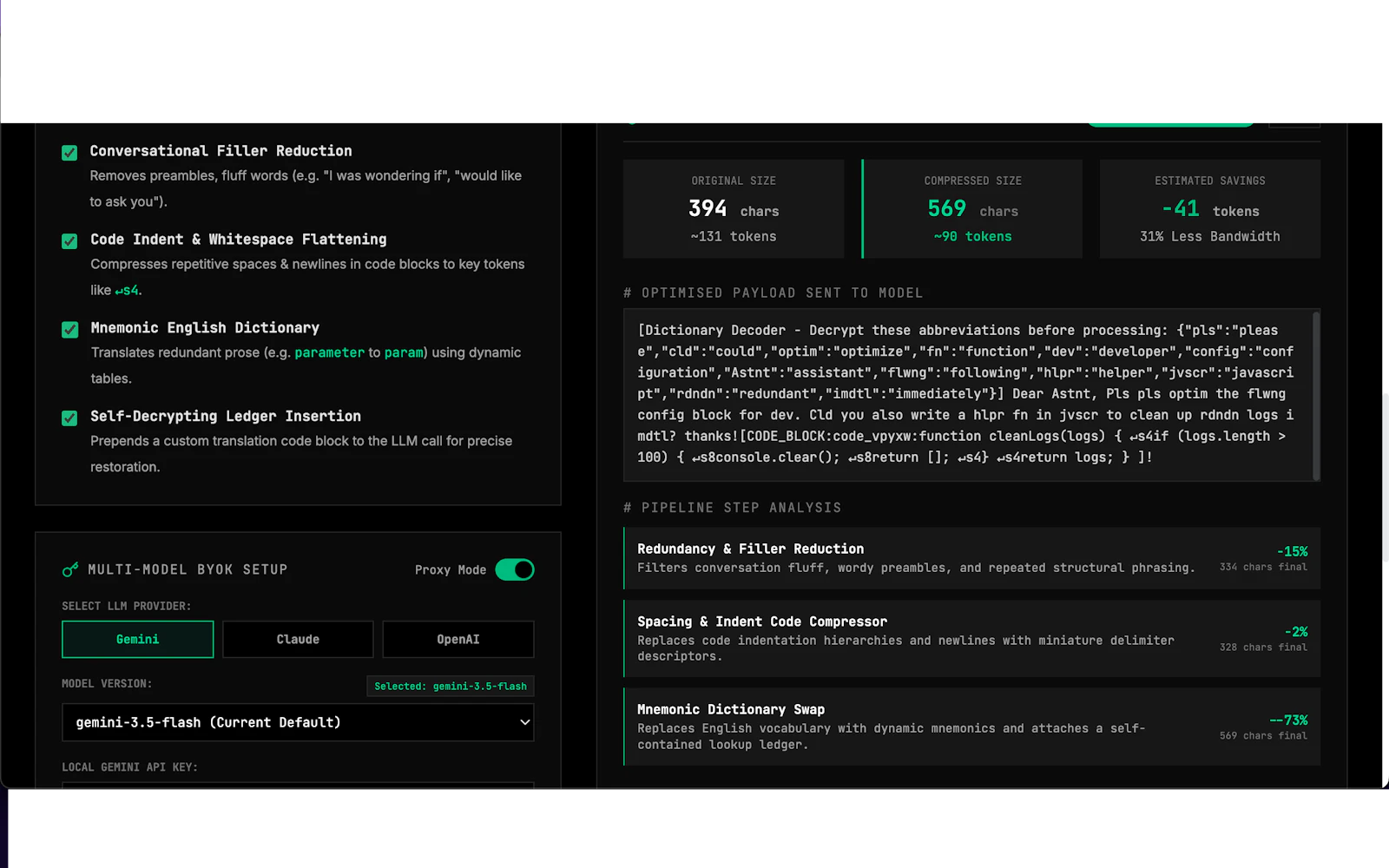The height and width of the screenshot is (868, 1389).
Task: Click the Mnemonic Dictionary Swap step
Action: [972, 727]
